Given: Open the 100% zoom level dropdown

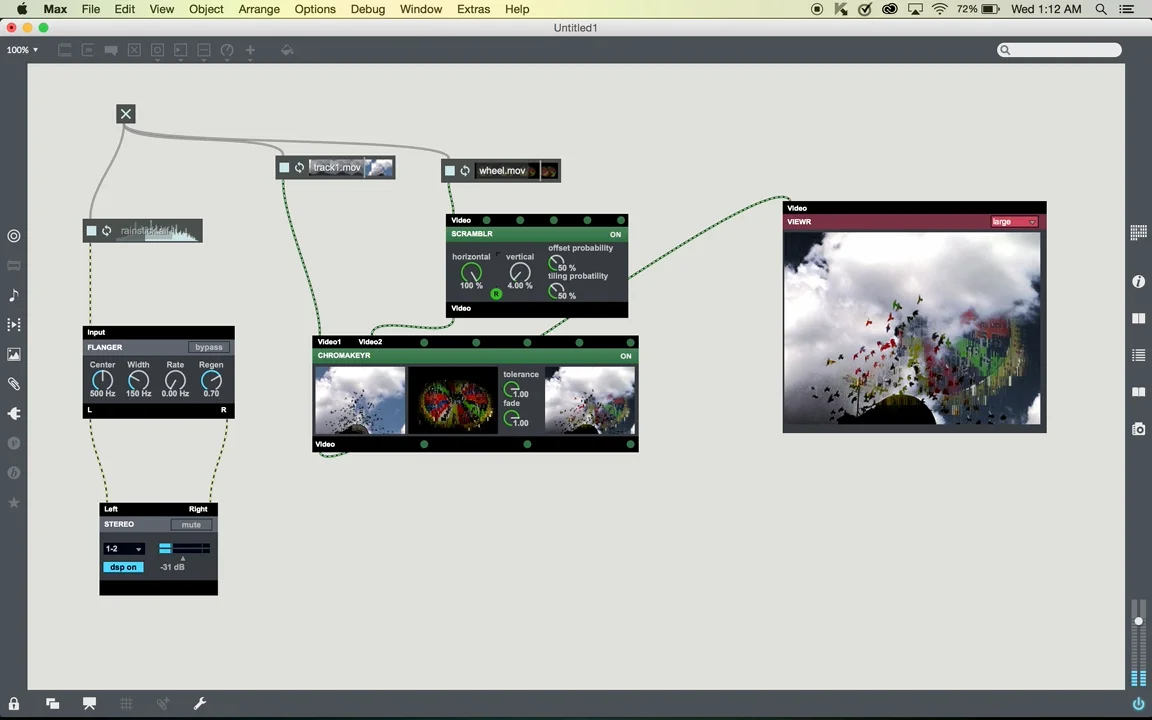Looking at the screenshot, I should [22, 50].
